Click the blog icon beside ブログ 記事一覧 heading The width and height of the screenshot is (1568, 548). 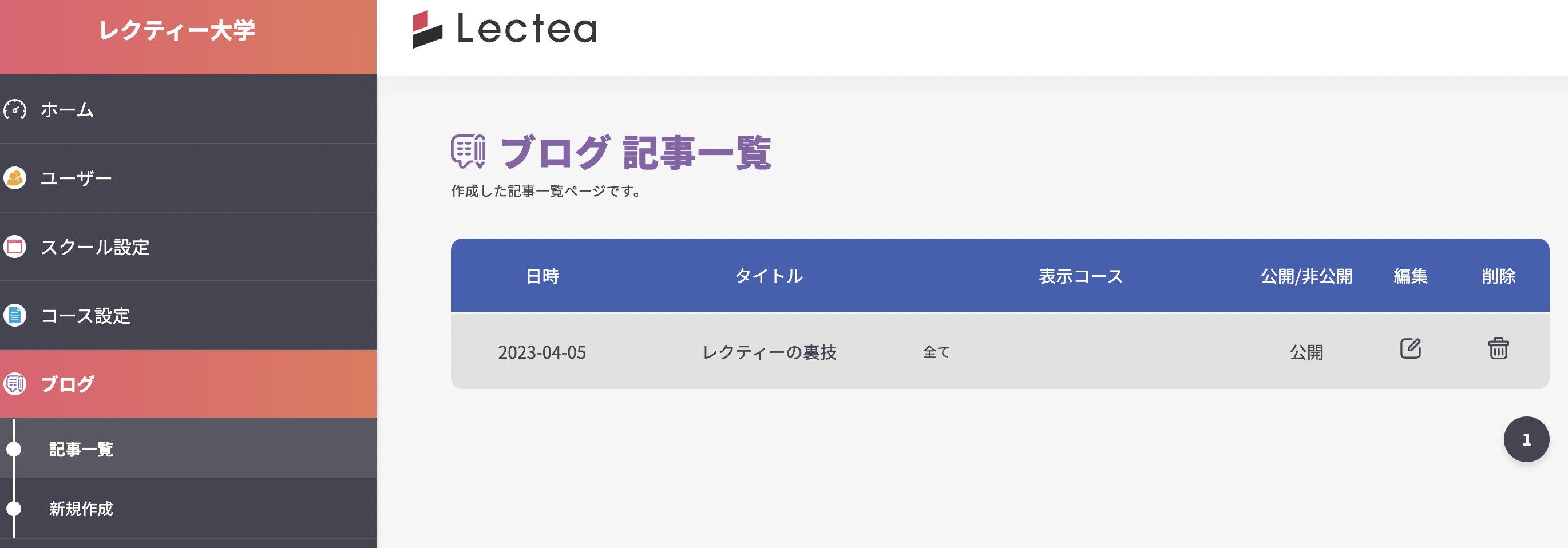[468, 152]
